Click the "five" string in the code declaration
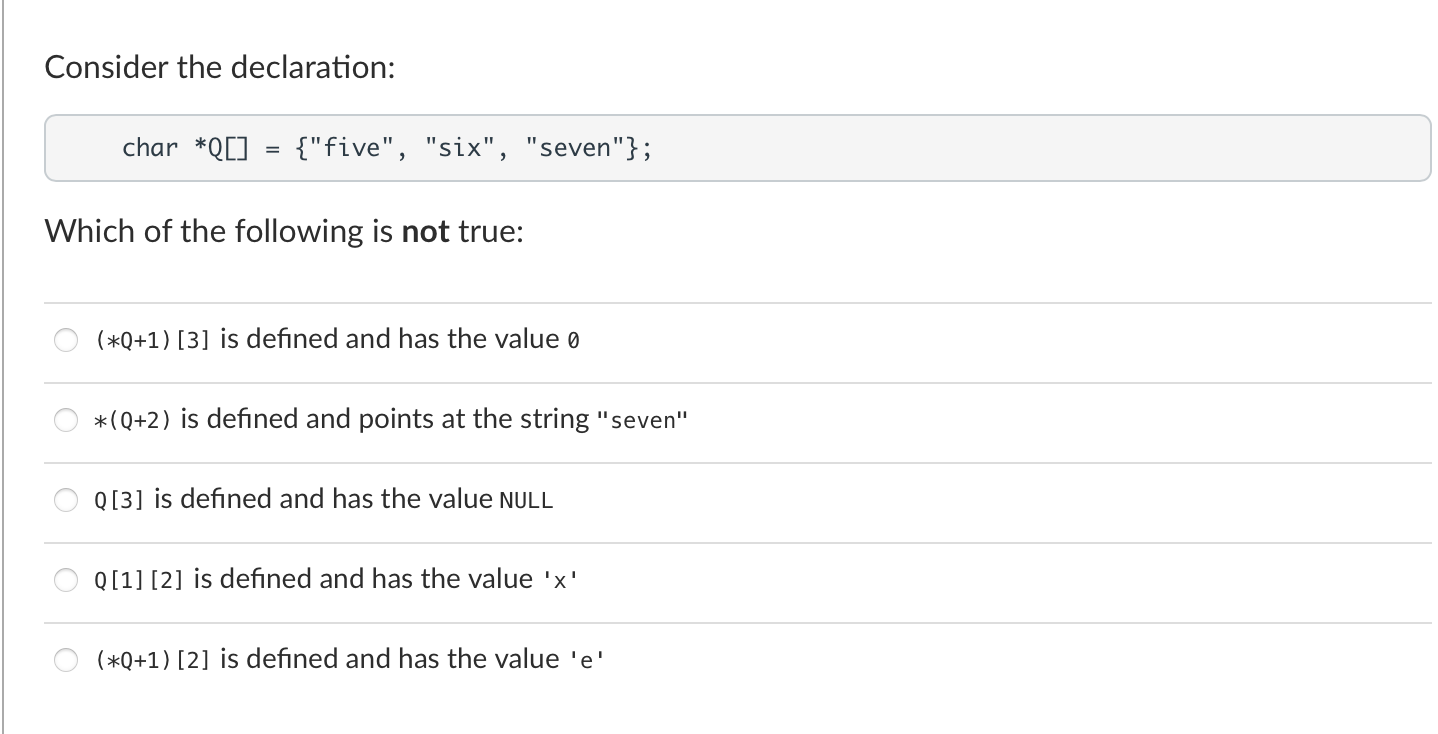 click(350, 148)
